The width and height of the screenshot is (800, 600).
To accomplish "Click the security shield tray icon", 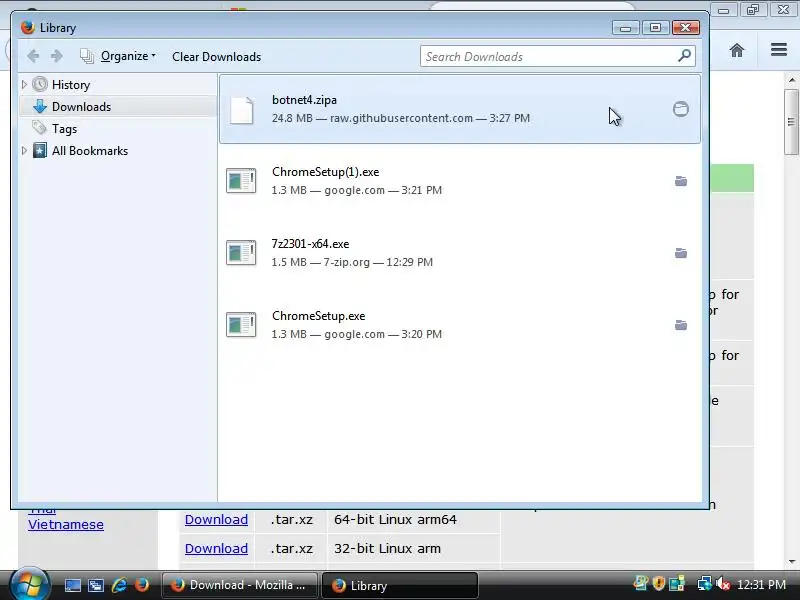I will click(659, 583).
